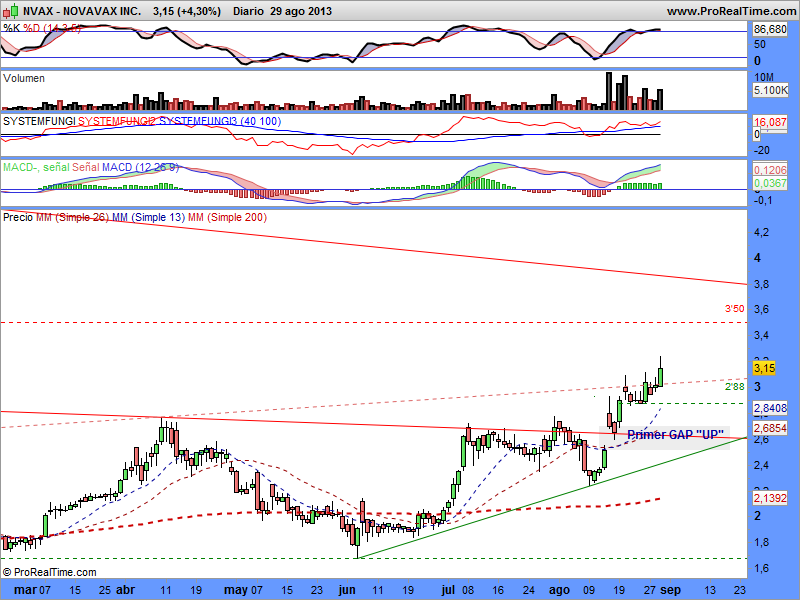800x600 pixels.
Task: Click the sep label on the time axis
Action: tap(670, 590)
